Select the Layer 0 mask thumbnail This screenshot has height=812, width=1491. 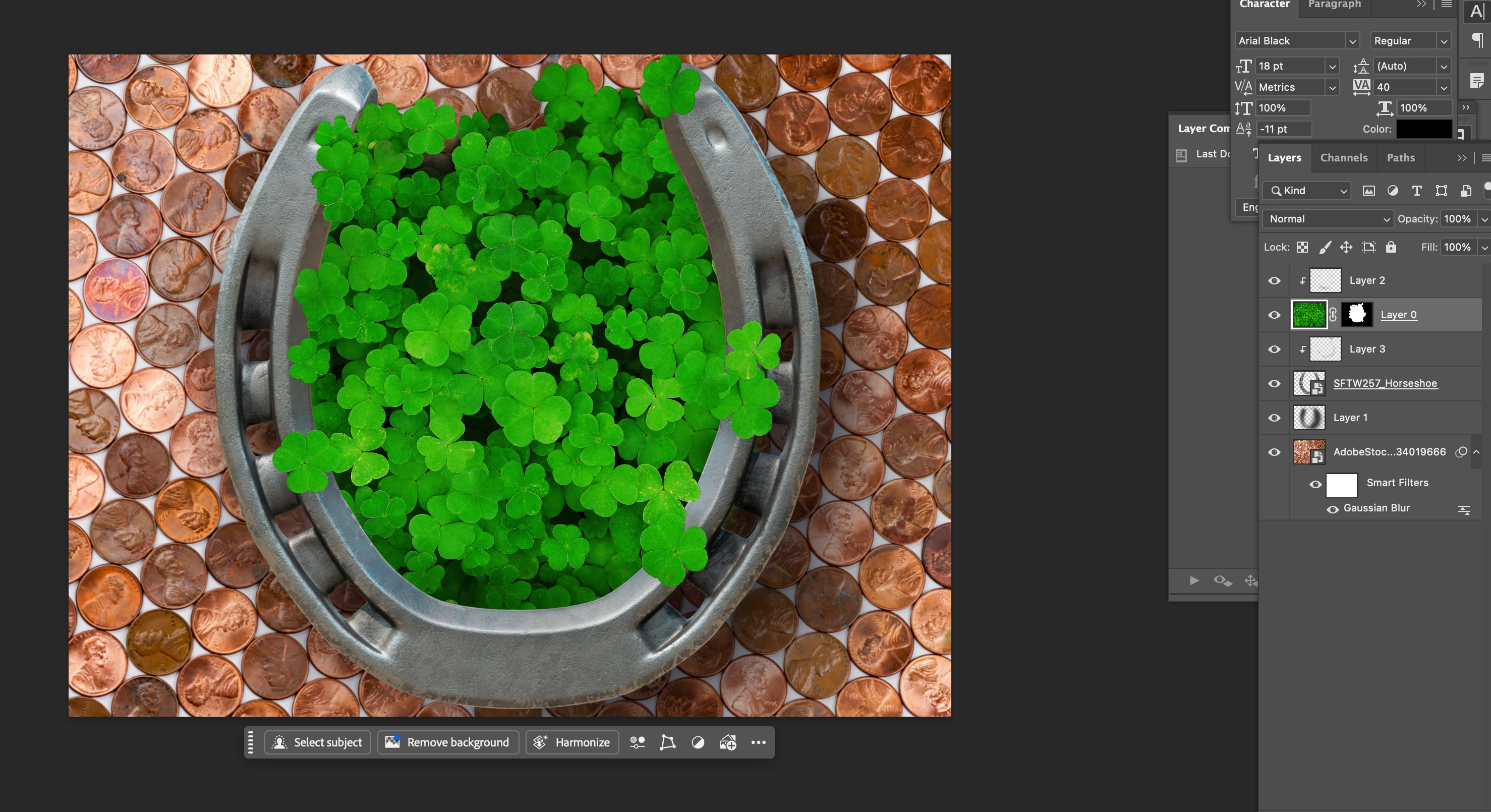(x=1357, y=315)
